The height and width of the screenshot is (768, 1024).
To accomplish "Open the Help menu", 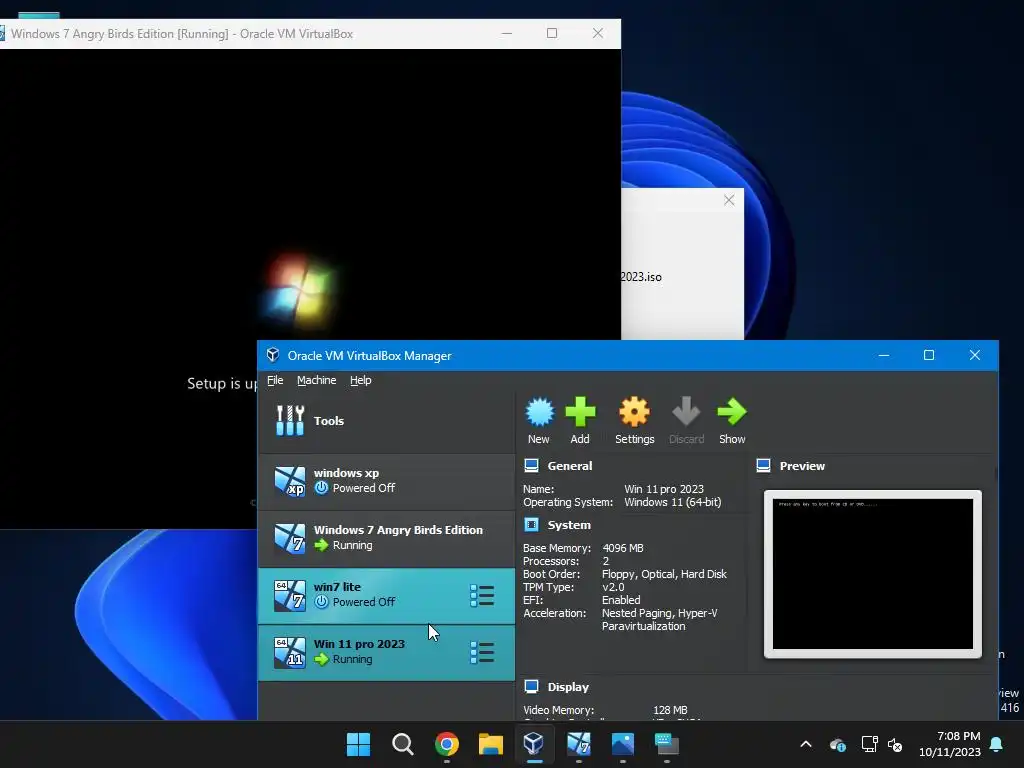I will (x=360, y=380).
